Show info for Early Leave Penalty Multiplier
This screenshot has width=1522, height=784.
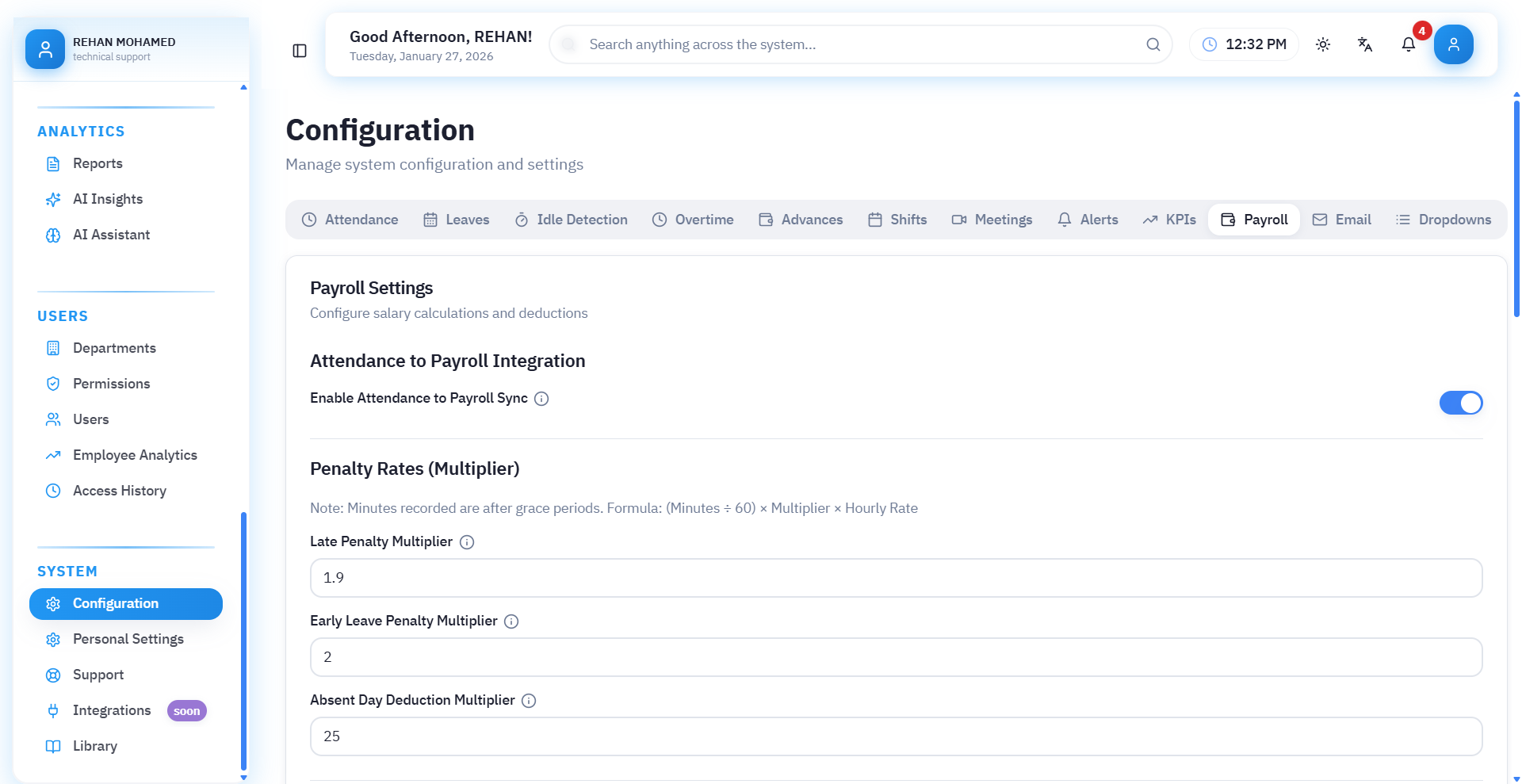[511, 621]
